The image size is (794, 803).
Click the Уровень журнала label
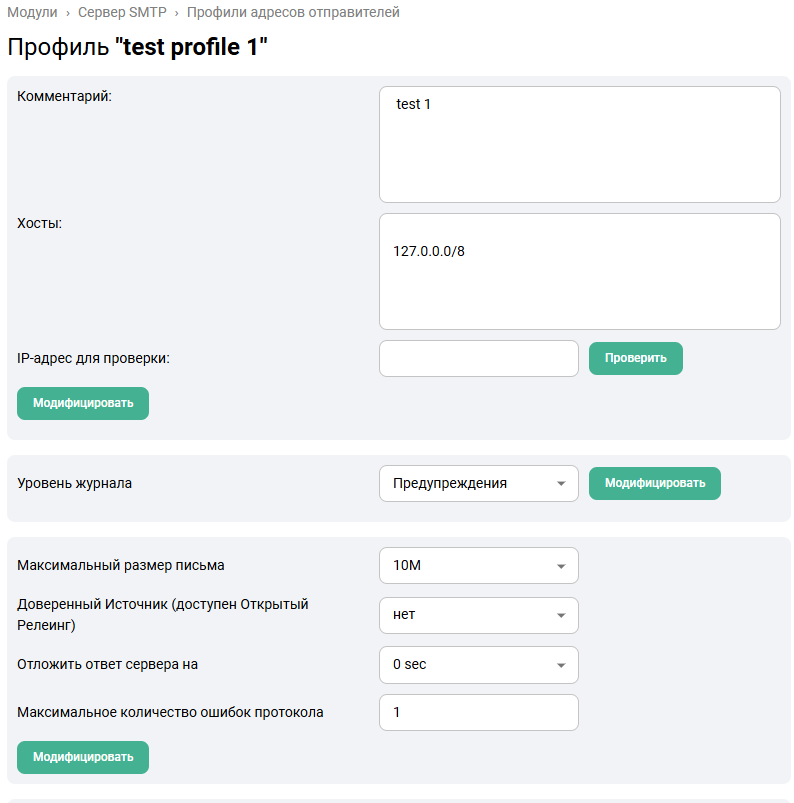pyautogui.click(x=75, y=483)
